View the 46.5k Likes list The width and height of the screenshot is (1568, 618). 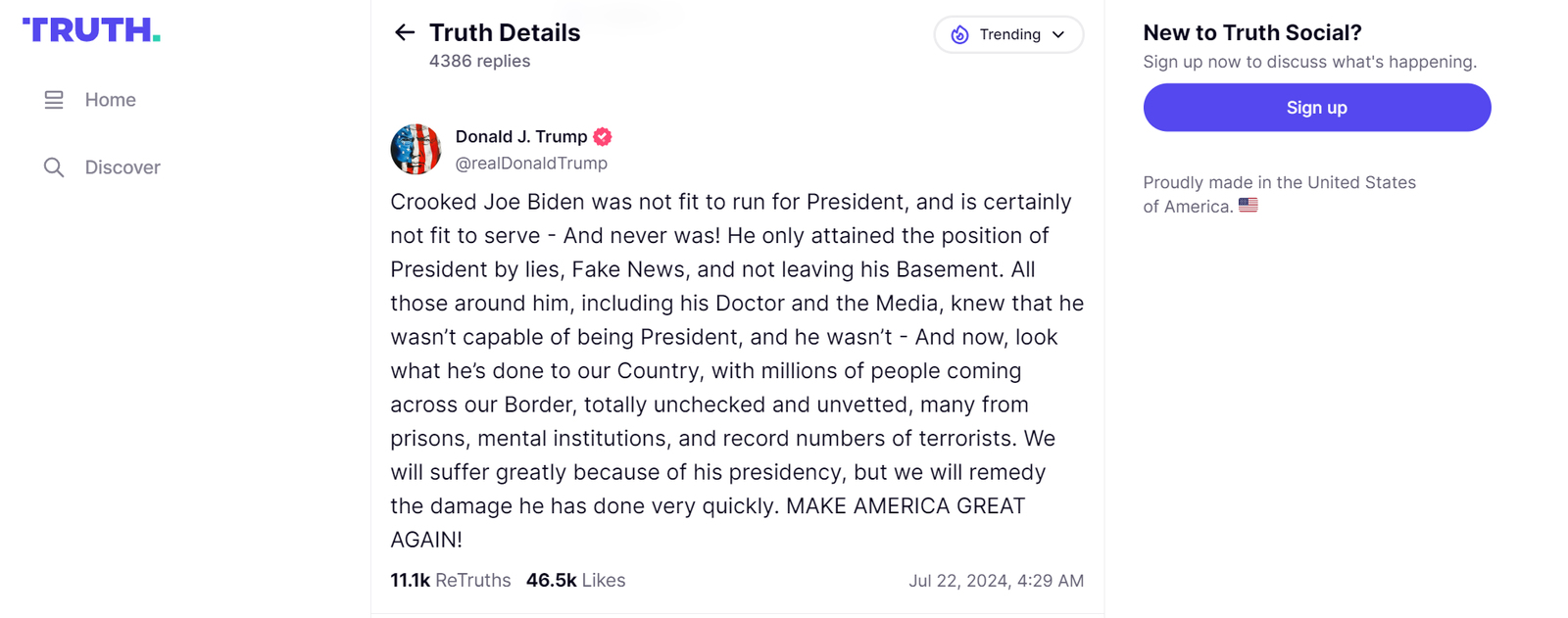tap(575, 581)
